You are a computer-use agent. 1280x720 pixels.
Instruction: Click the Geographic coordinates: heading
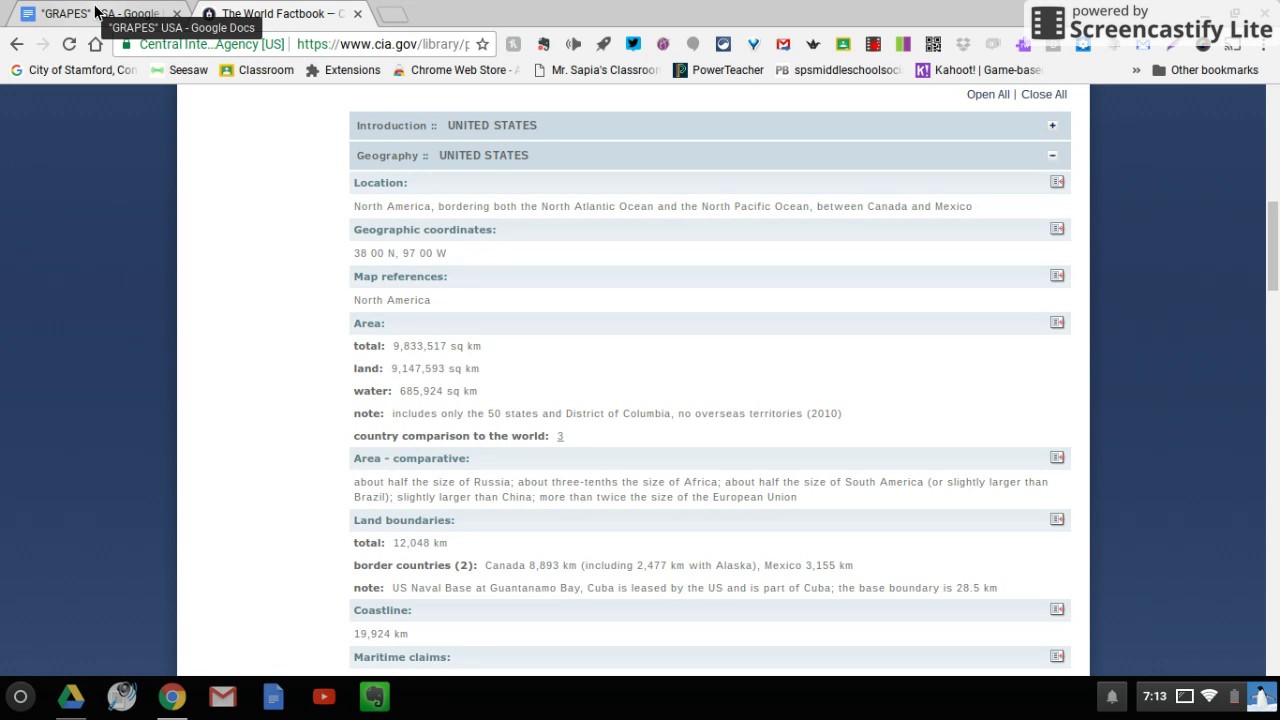[424, 230]
